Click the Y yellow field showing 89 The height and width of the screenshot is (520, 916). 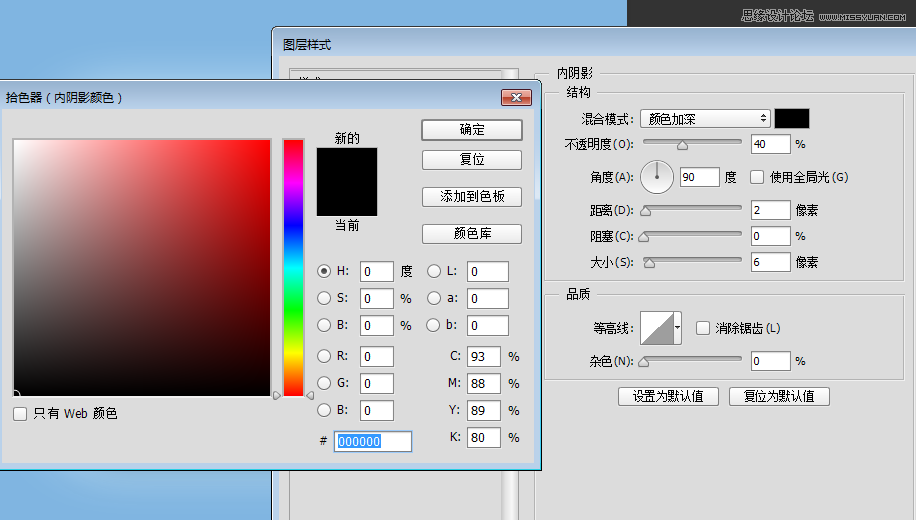pyautogui.click(x=484, y=410)
